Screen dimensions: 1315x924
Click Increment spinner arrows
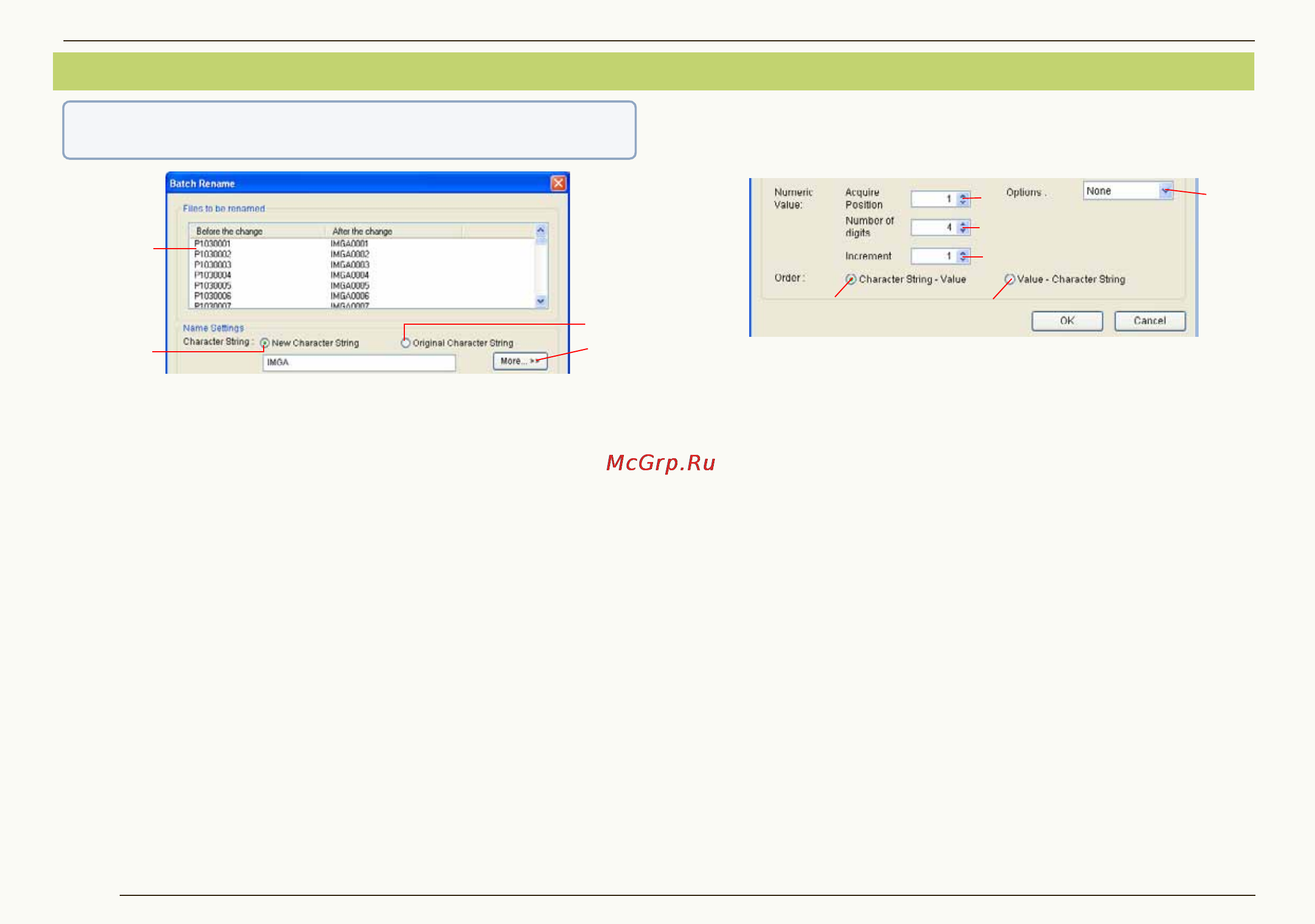coord(963,256)
